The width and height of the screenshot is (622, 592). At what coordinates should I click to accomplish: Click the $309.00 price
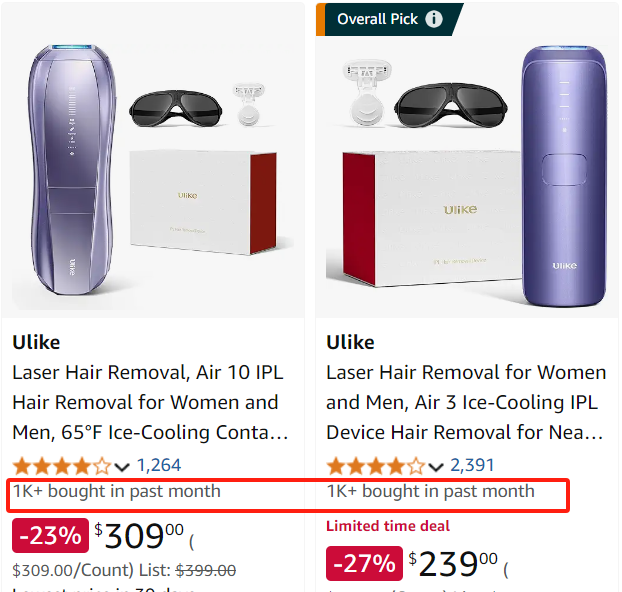click(x=139, y=536)
